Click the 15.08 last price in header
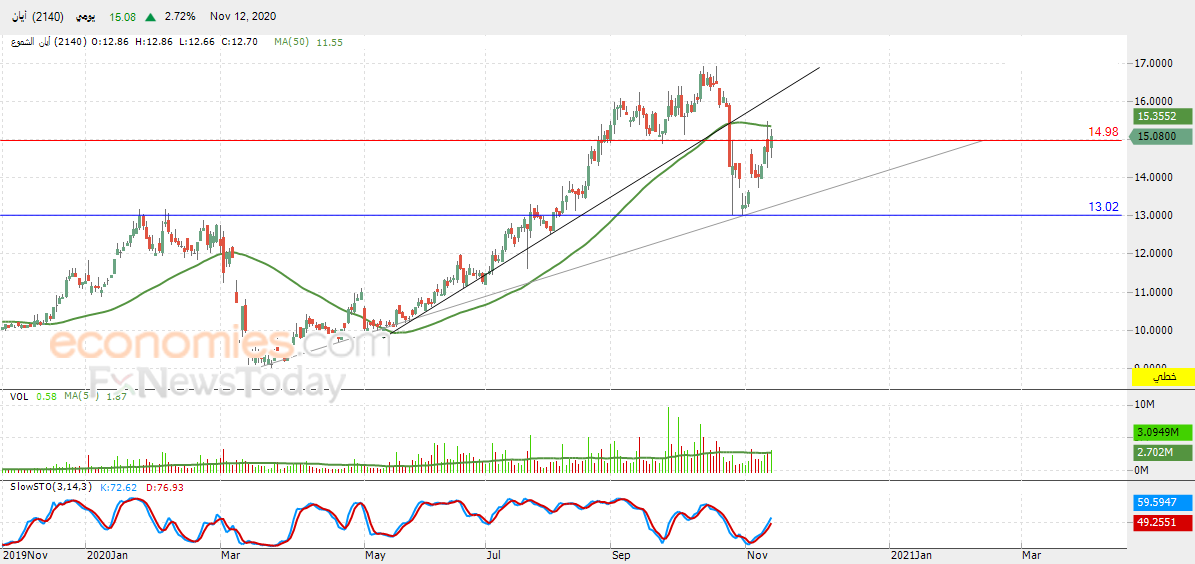This screenshot has height=564, width=1195. pos(123,16)
